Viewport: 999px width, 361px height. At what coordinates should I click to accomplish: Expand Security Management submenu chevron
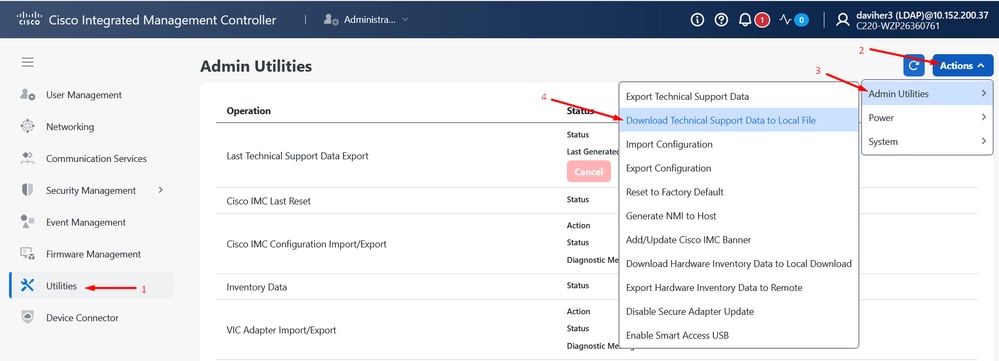[161, 190]
